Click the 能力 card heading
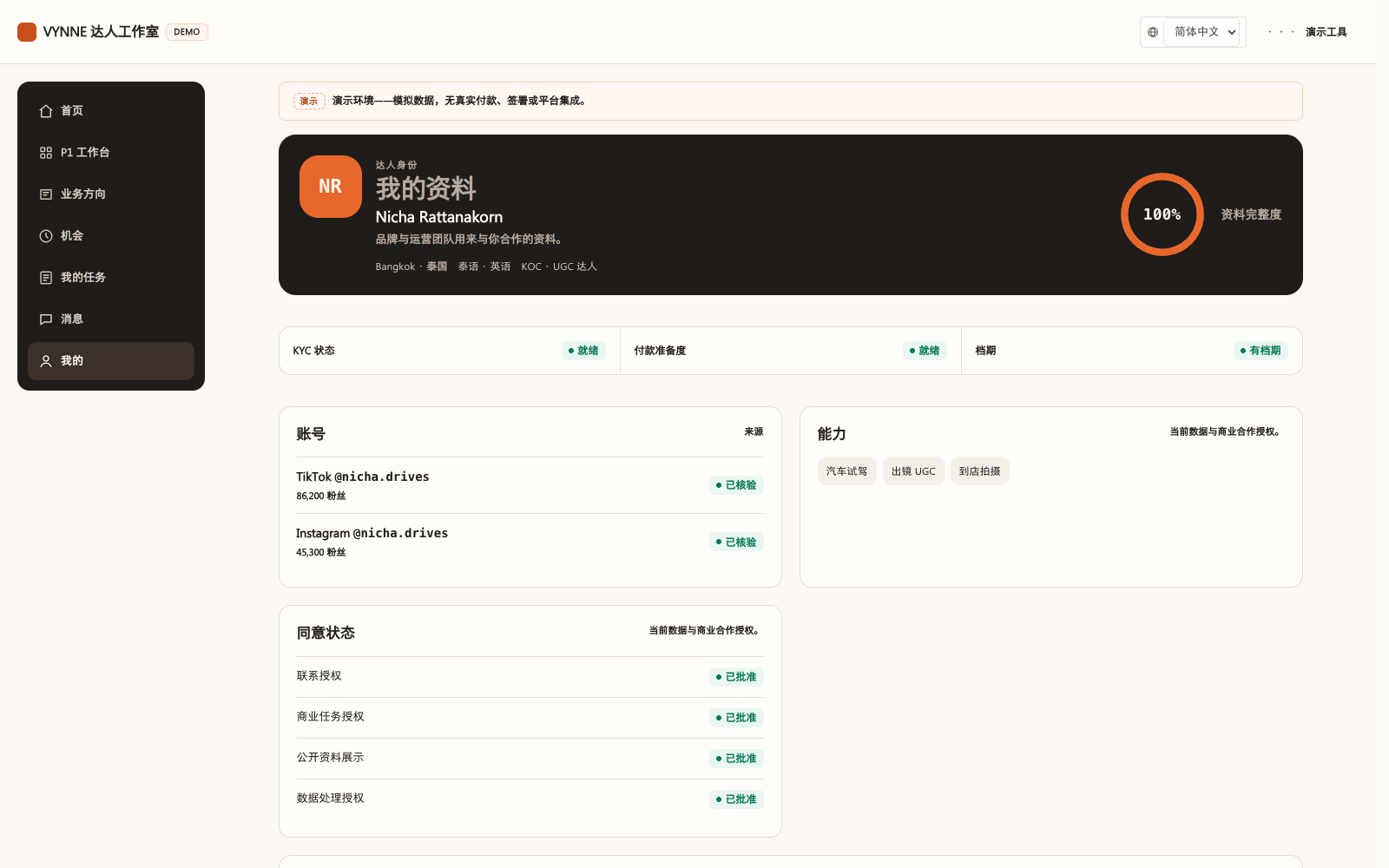 (832, 434)
